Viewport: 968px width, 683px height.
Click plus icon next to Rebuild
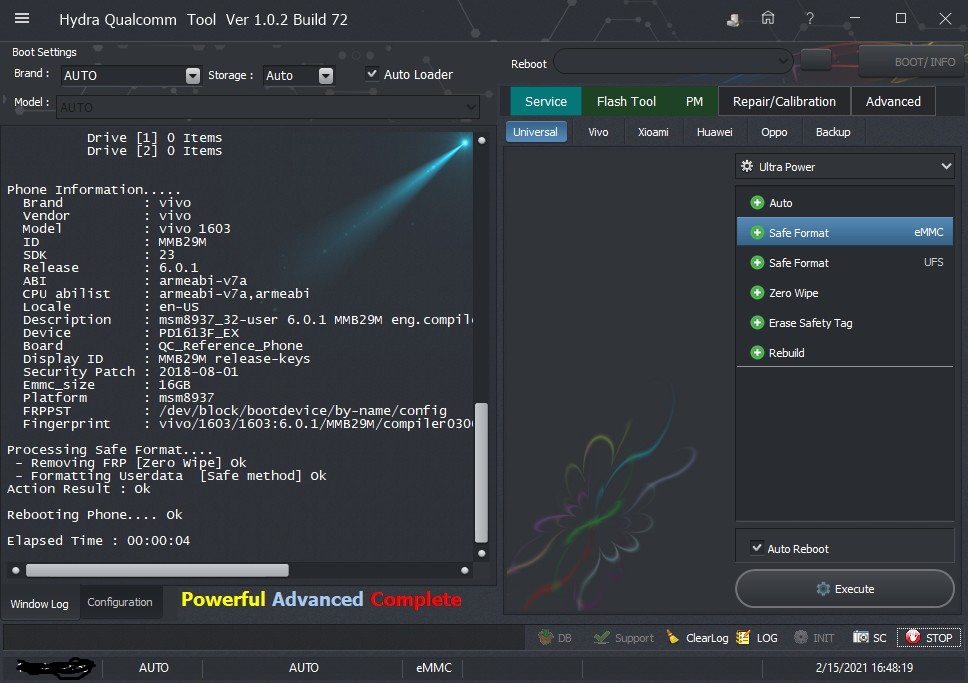click(x=757, y=353)
